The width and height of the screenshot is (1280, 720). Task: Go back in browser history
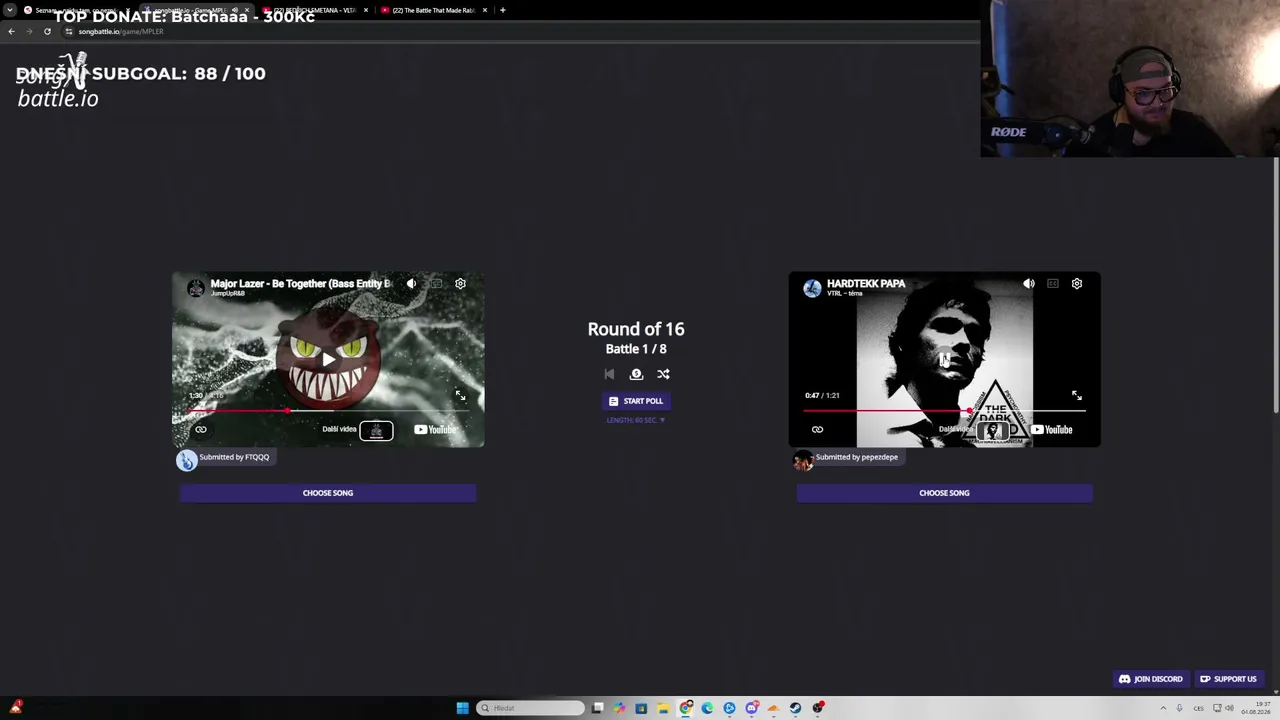coord(11,31)
